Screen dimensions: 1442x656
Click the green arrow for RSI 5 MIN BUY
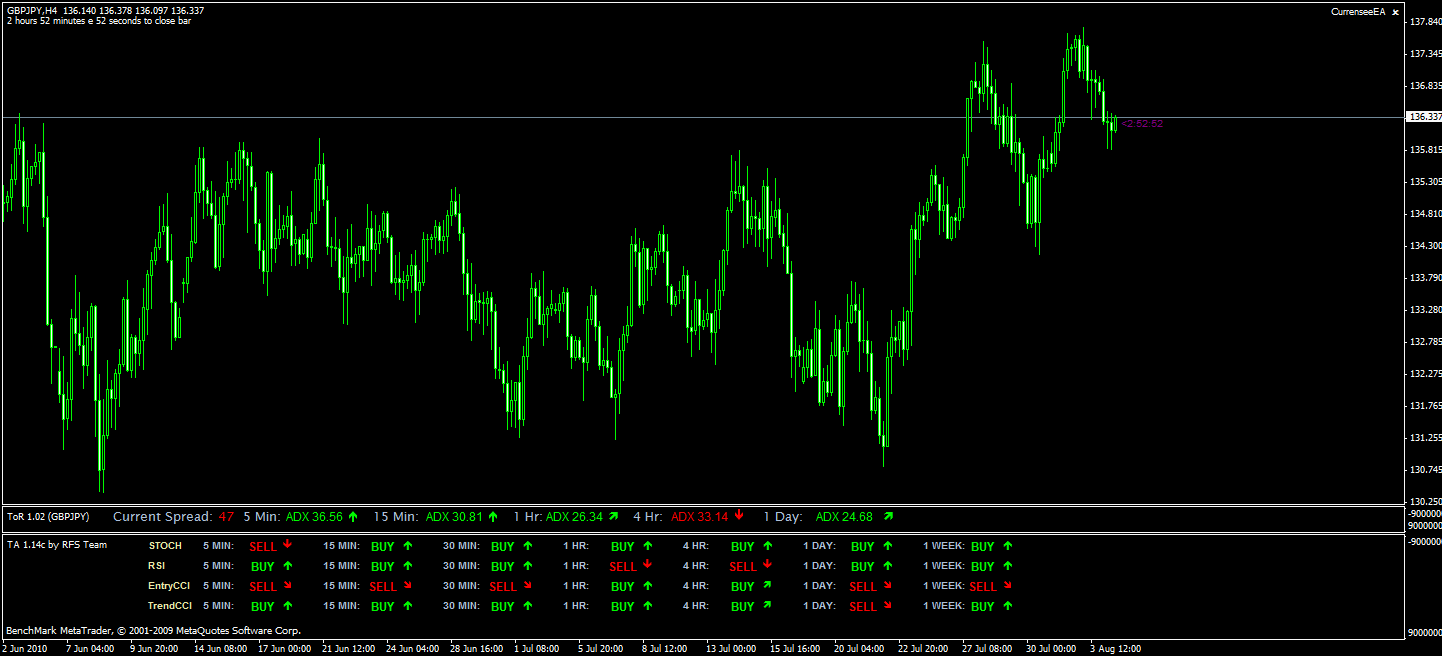click(x=287, y=566)
